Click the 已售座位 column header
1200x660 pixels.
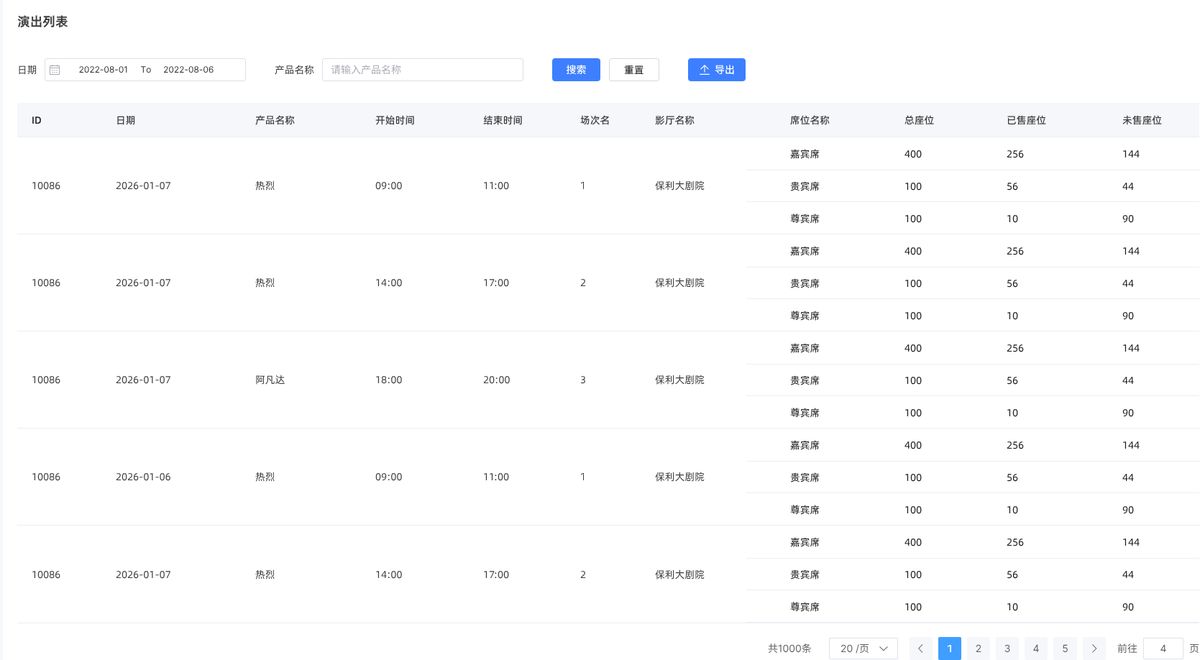pos(1027,120)
